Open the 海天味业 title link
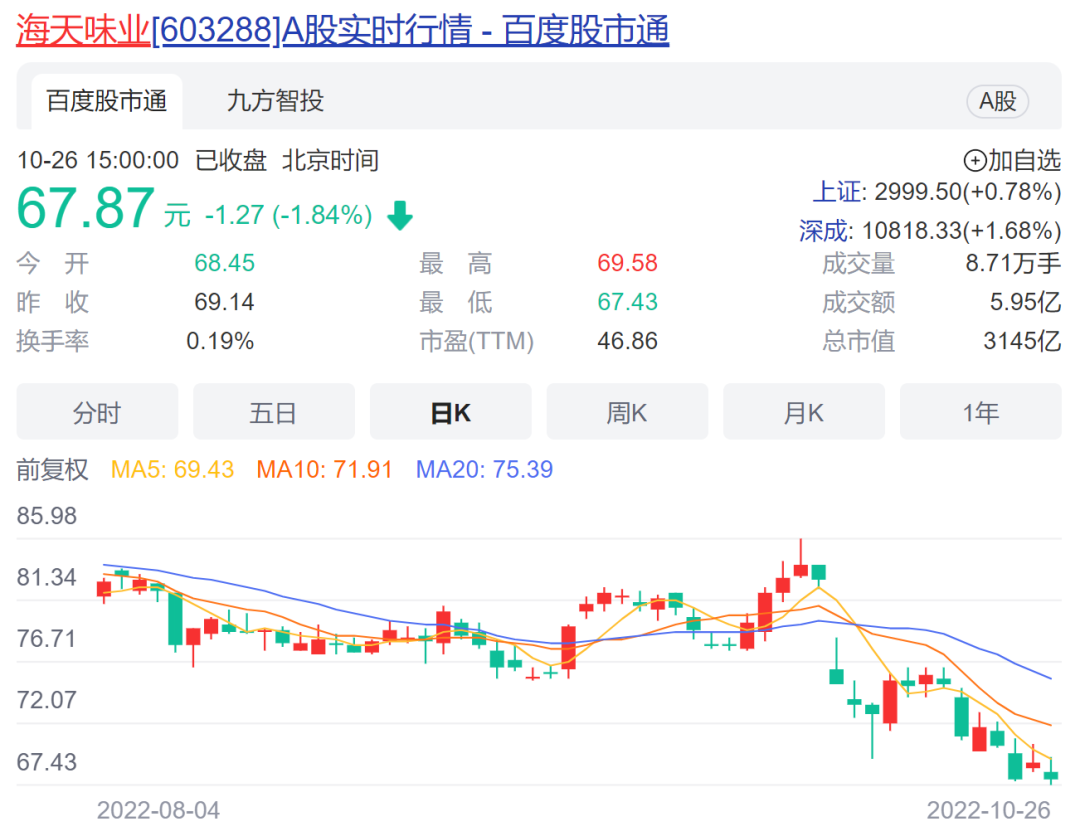This screenshot has width=1080, height=836. [342, 30]
